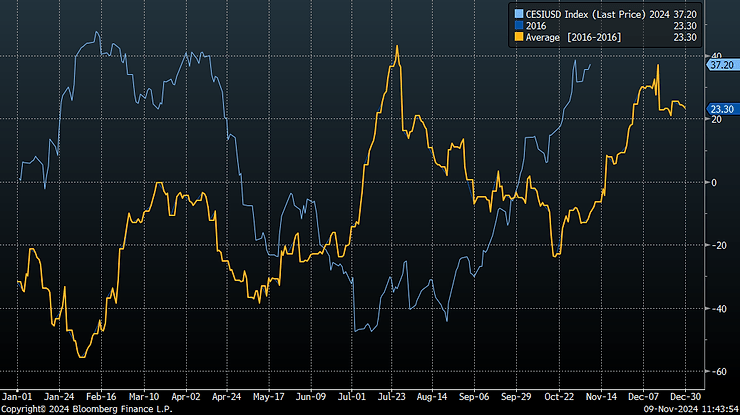Click the orange Average legend swatch
Screen dimensions: 740x415
click(x=519, y=37)
